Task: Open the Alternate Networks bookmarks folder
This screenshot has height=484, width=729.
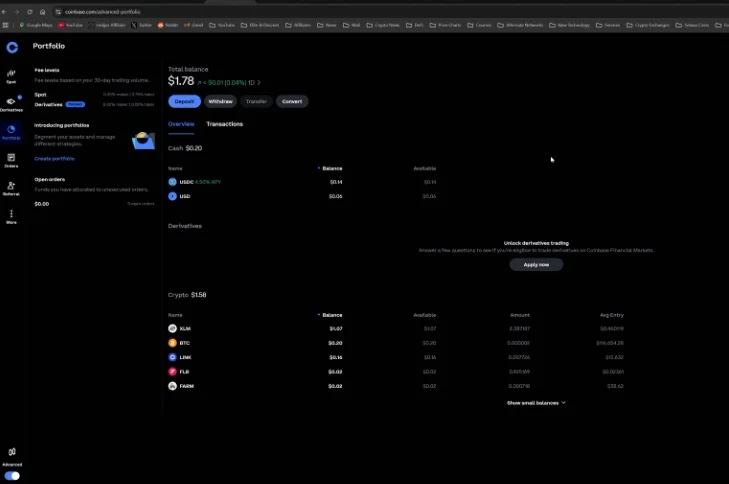Action: (x=520, y=25)
